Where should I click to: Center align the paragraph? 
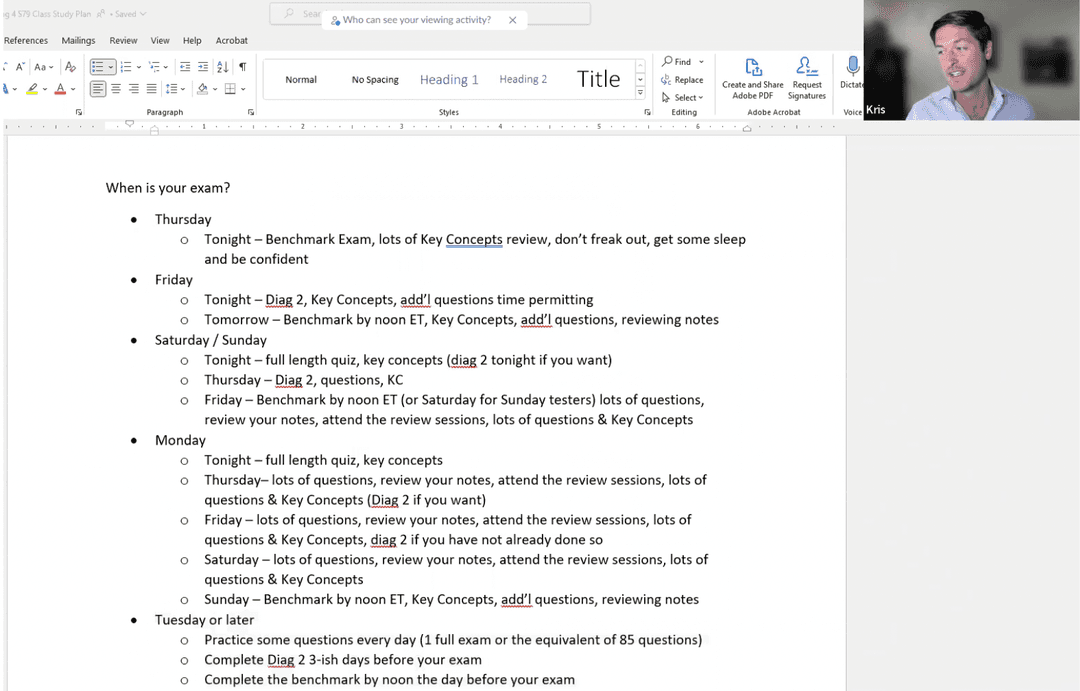116,89
